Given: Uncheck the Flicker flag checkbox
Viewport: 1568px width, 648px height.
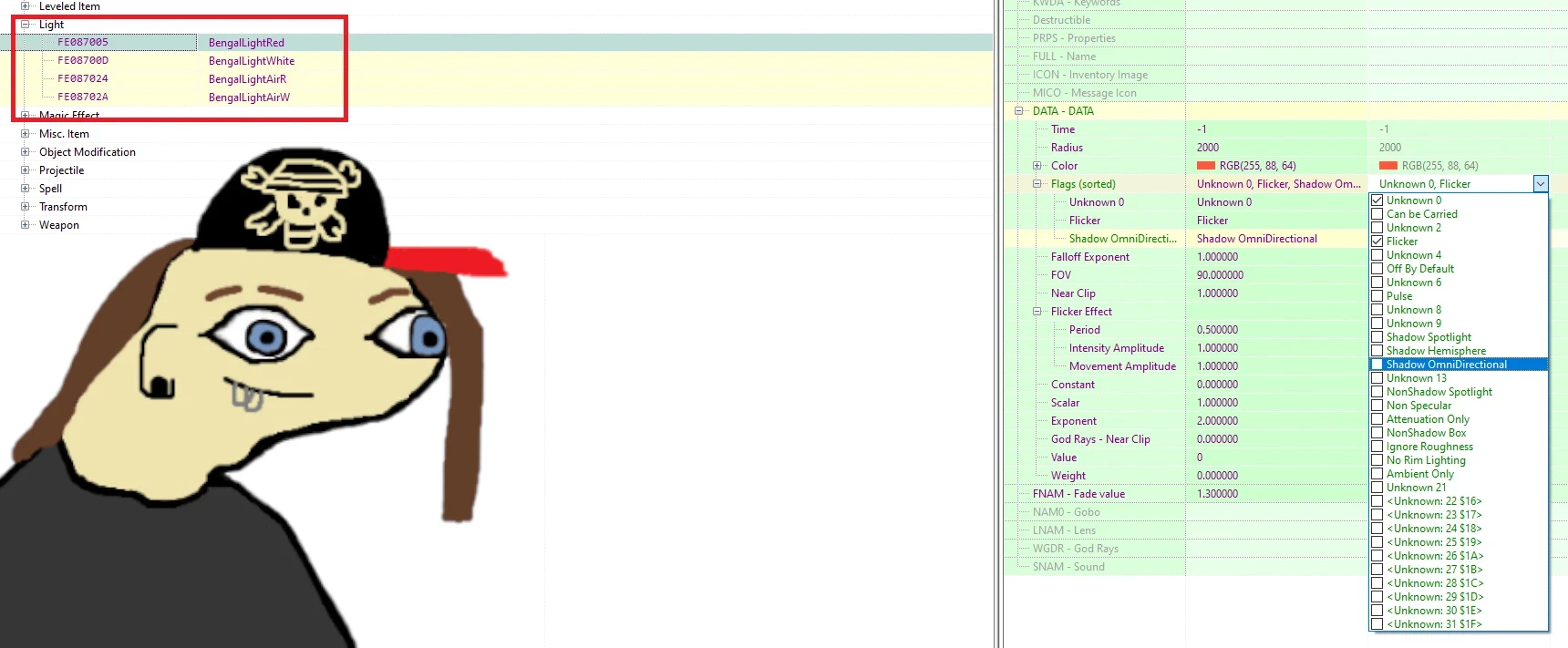Looking at the screenshot, I should click(x=1377, y=242).
